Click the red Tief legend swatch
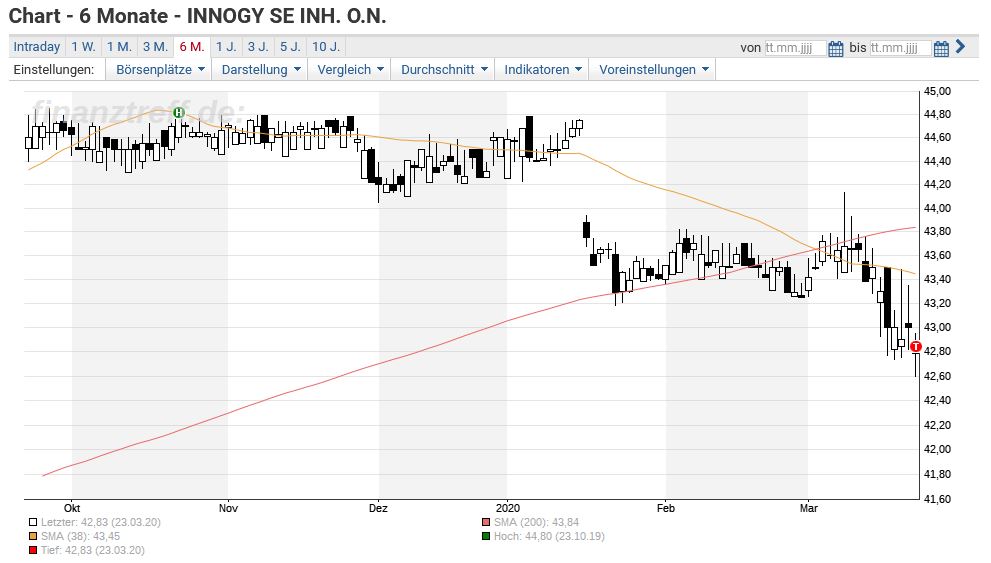The width and height of the screenshot is (991, 563). coord(33,550)
